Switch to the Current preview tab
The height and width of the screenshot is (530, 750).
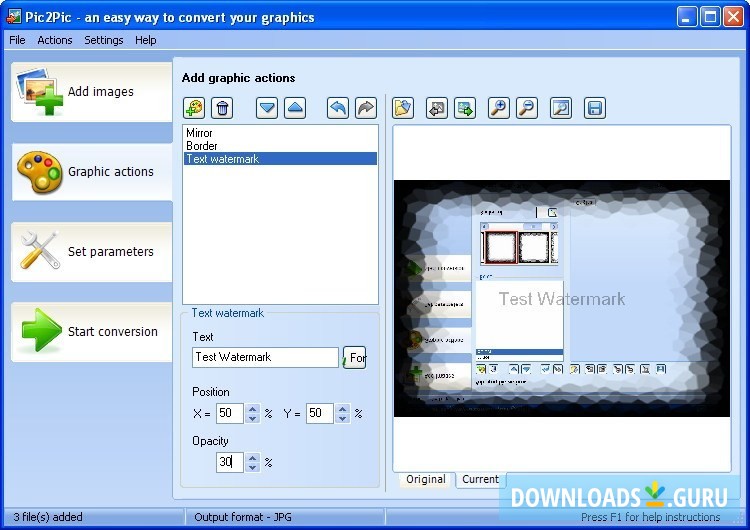(480, 479)
